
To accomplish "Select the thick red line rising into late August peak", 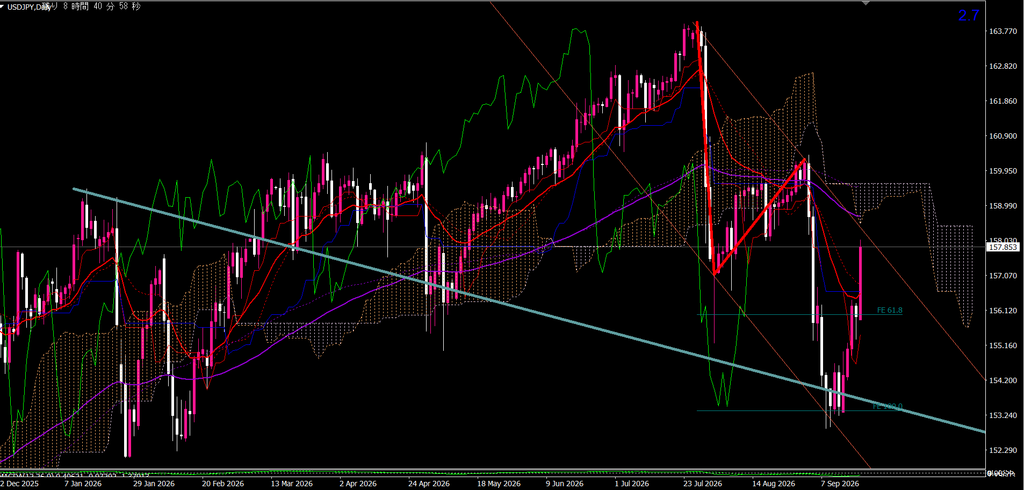I will click(x=760, y=216).
